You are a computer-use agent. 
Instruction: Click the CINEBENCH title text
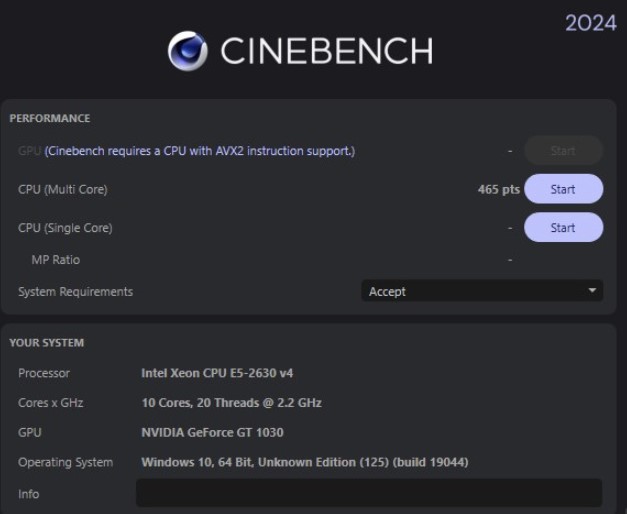pyautogui.click(x=326, y=50)
